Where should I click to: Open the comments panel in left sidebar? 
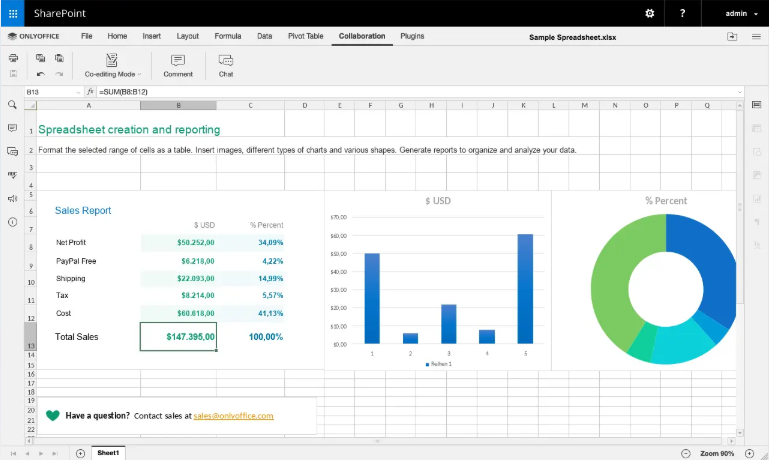coord(12,128)
